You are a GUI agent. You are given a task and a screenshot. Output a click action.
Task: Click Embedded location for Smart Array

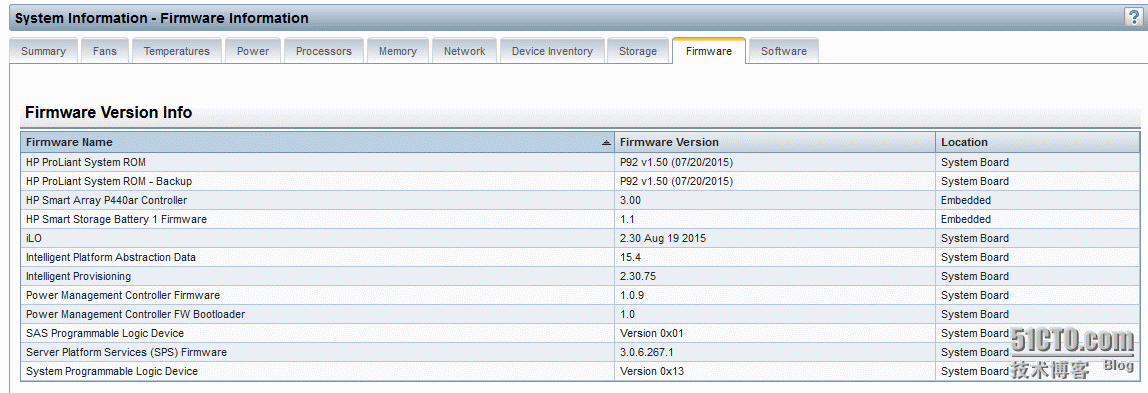[966, 200]
